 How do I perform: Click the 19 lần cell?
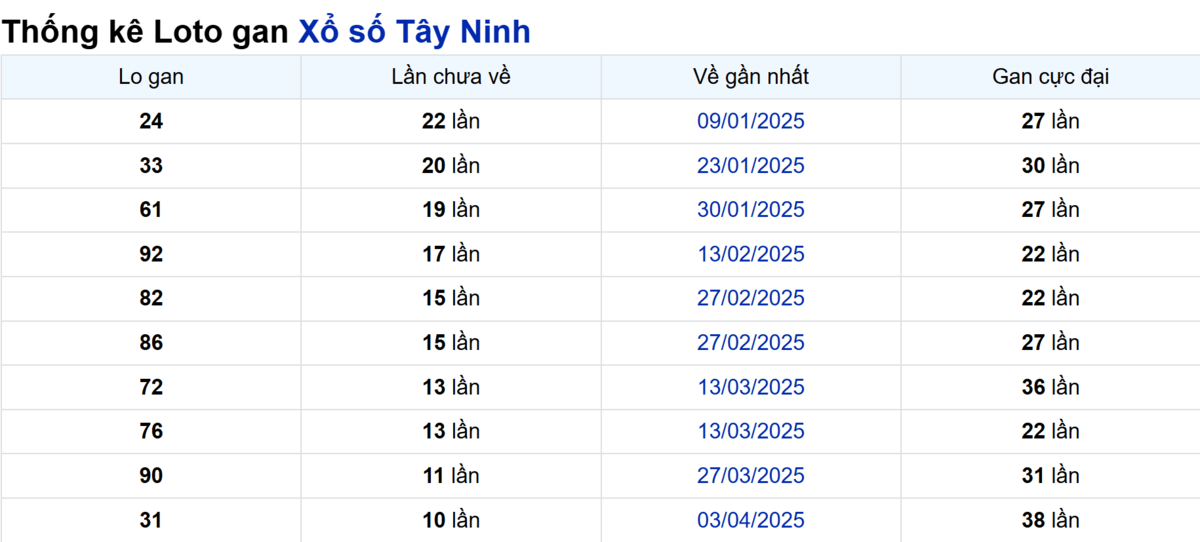pyautogui.click(x=451, y=210)
